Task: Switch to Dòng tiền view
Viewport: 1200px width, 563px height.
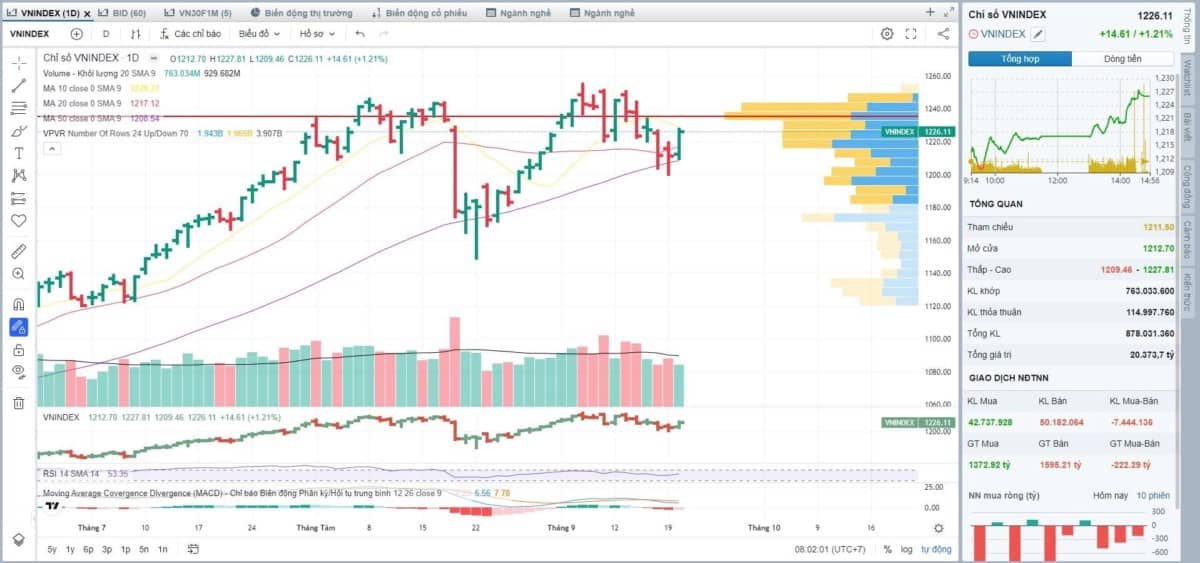Action: coord(1123,59)
